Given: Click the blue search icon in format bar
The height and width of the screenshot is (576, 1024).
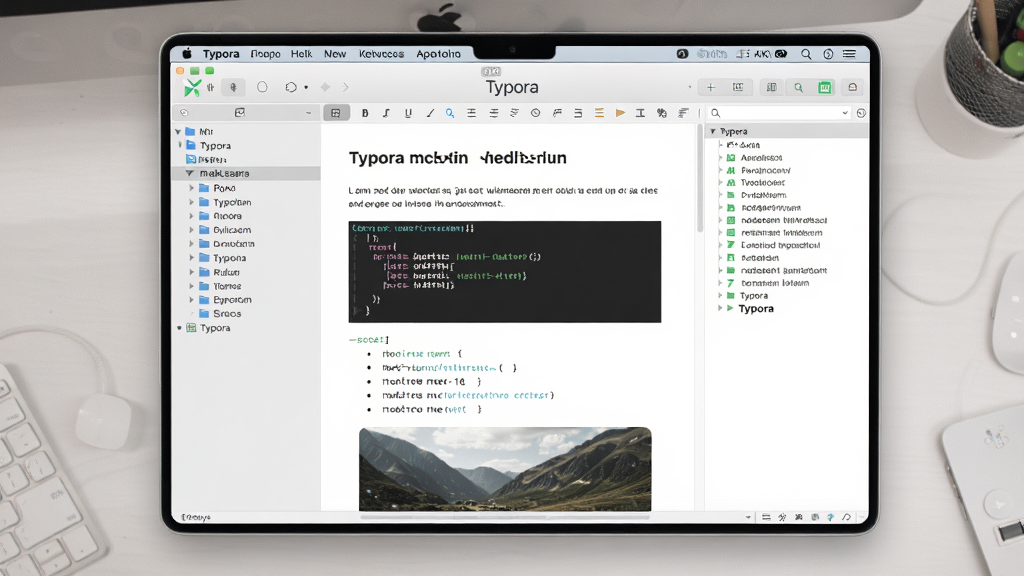Looking at the screenshot, I should 450,113.
